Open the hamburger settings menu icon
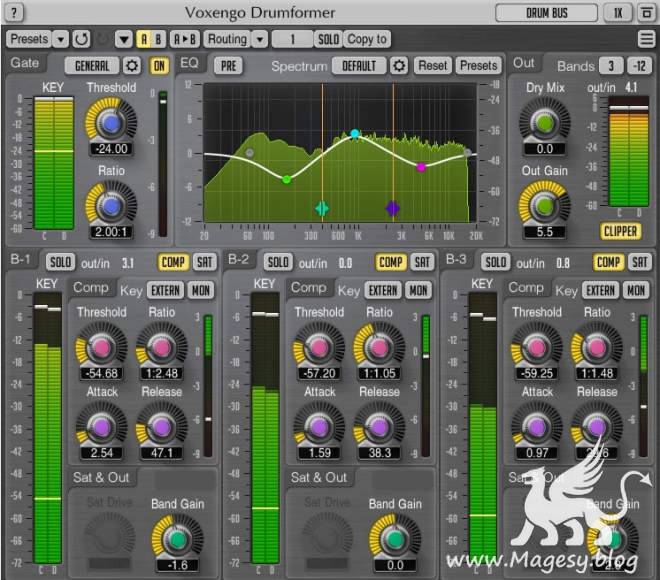660x580 pixels. 646,39
